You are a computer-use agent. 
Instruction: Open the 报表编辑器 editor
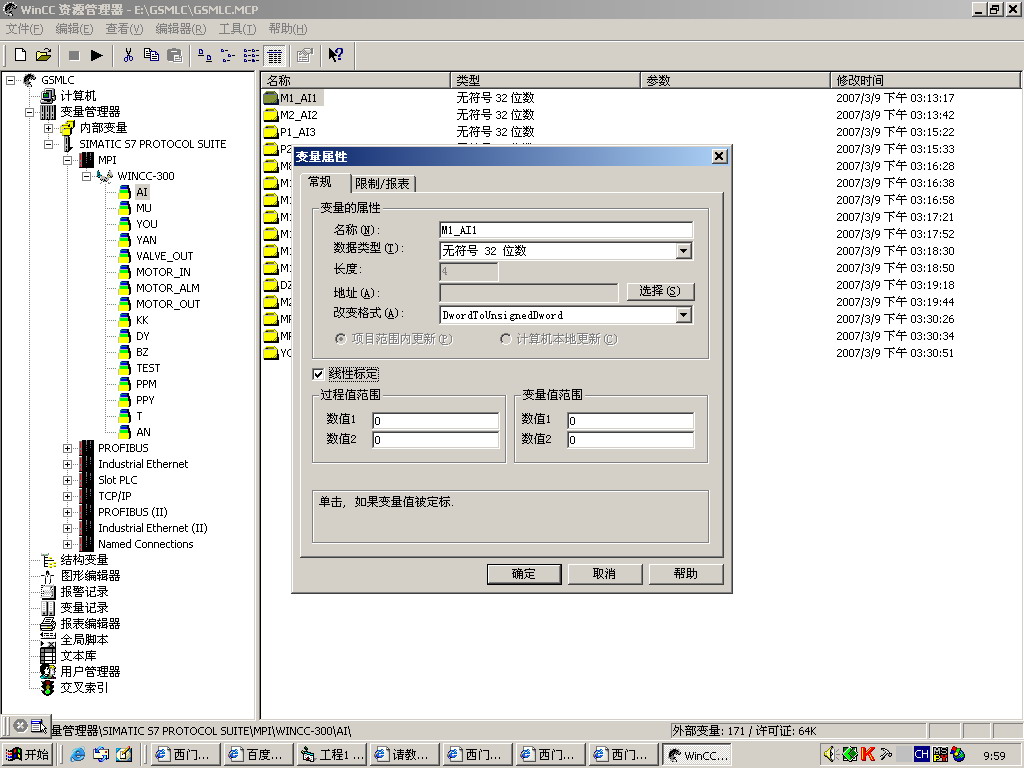coord(90,624)
